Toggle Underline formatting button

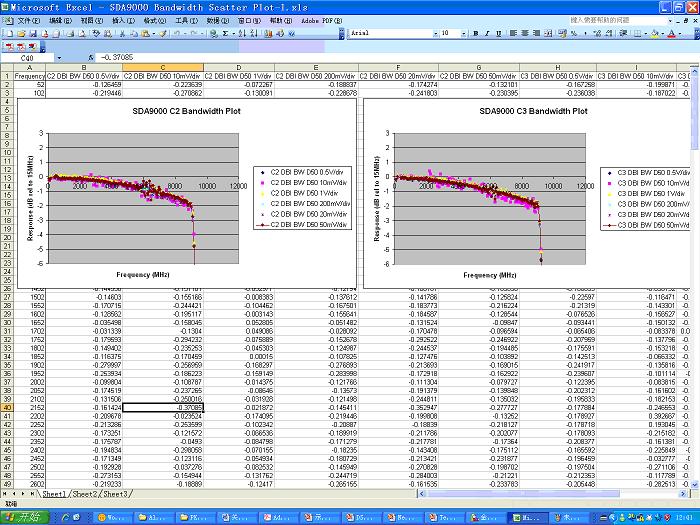[x=498, y=33]
